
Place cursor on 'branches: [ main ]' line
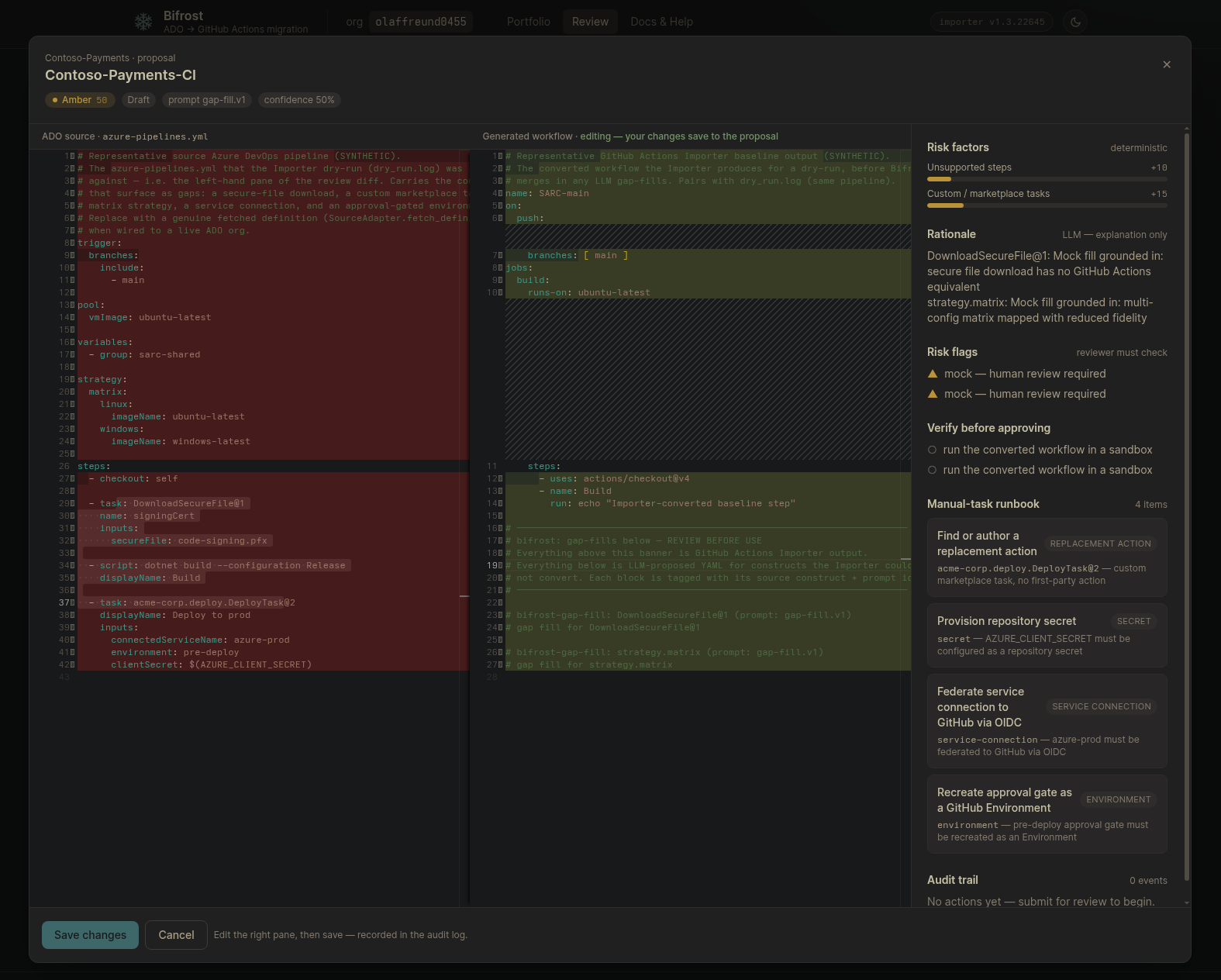[x=578, y=255]
